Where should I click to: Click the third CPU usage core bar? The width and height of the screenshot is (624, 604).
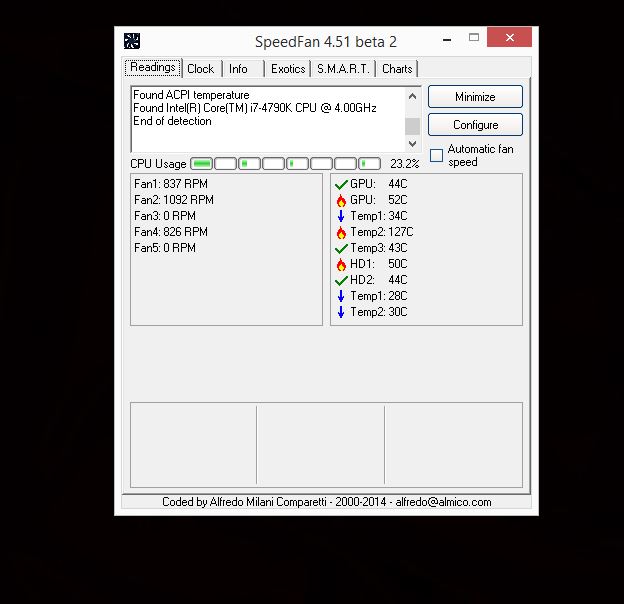[250, 164]
